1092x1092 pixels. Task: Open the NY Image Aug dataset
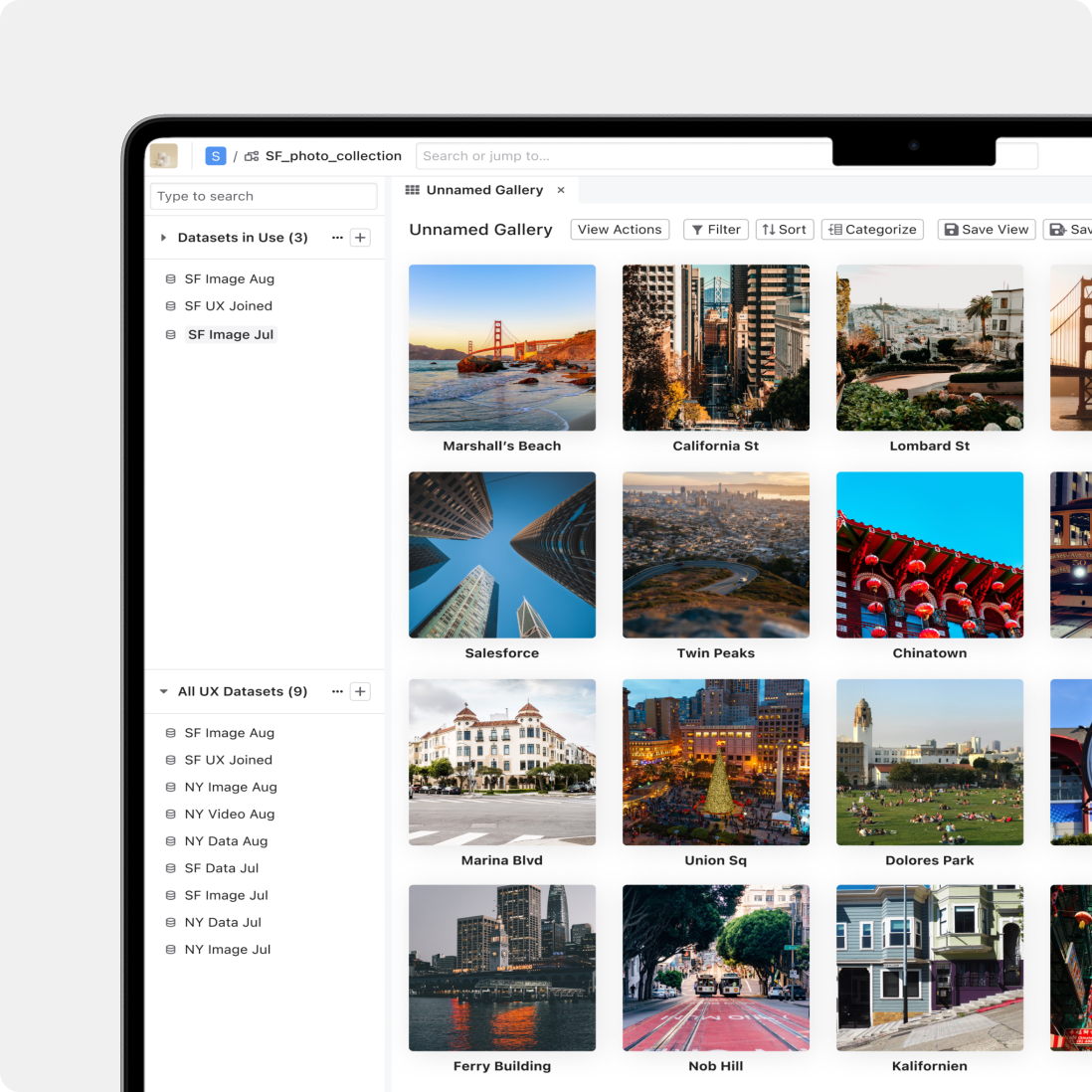[231, 787]
